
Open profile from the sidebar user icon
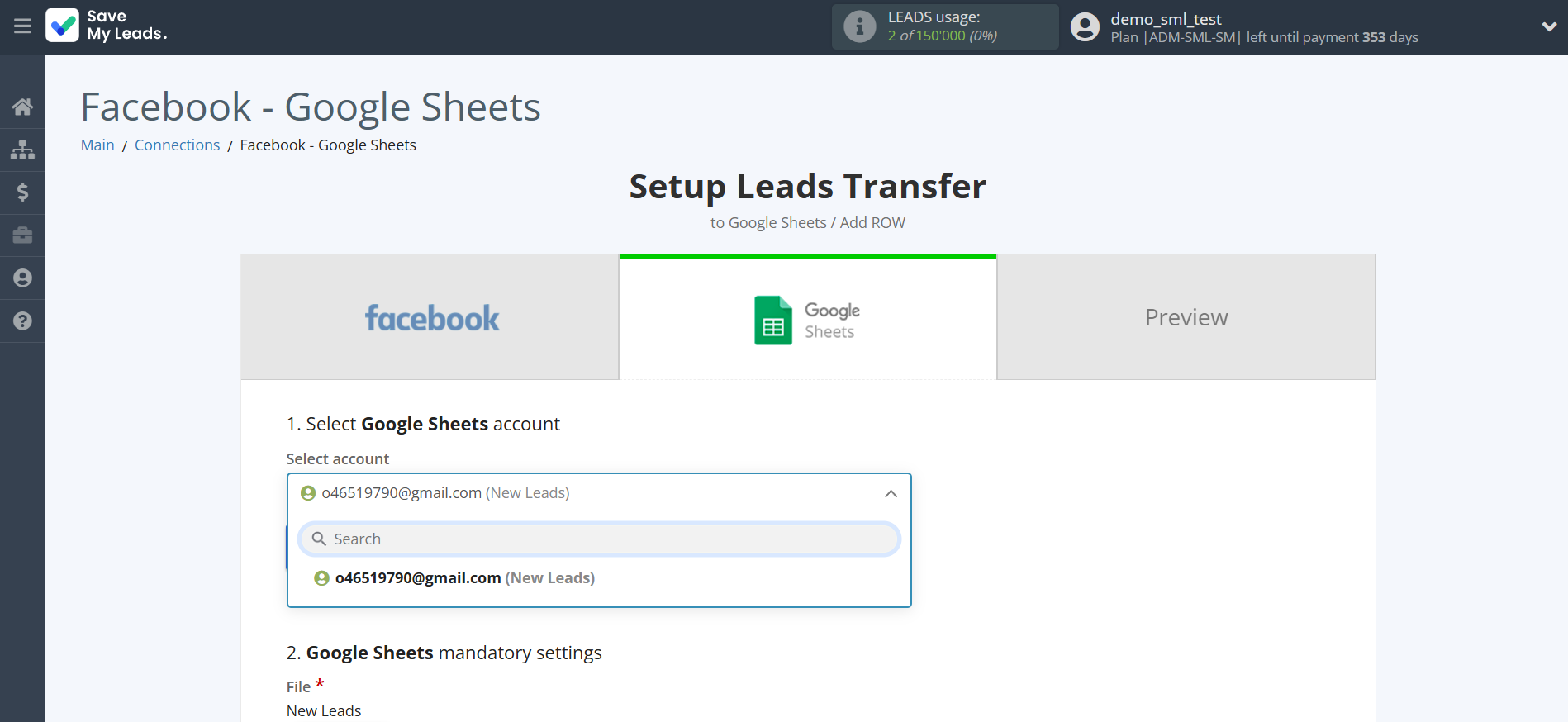(22, 278)
